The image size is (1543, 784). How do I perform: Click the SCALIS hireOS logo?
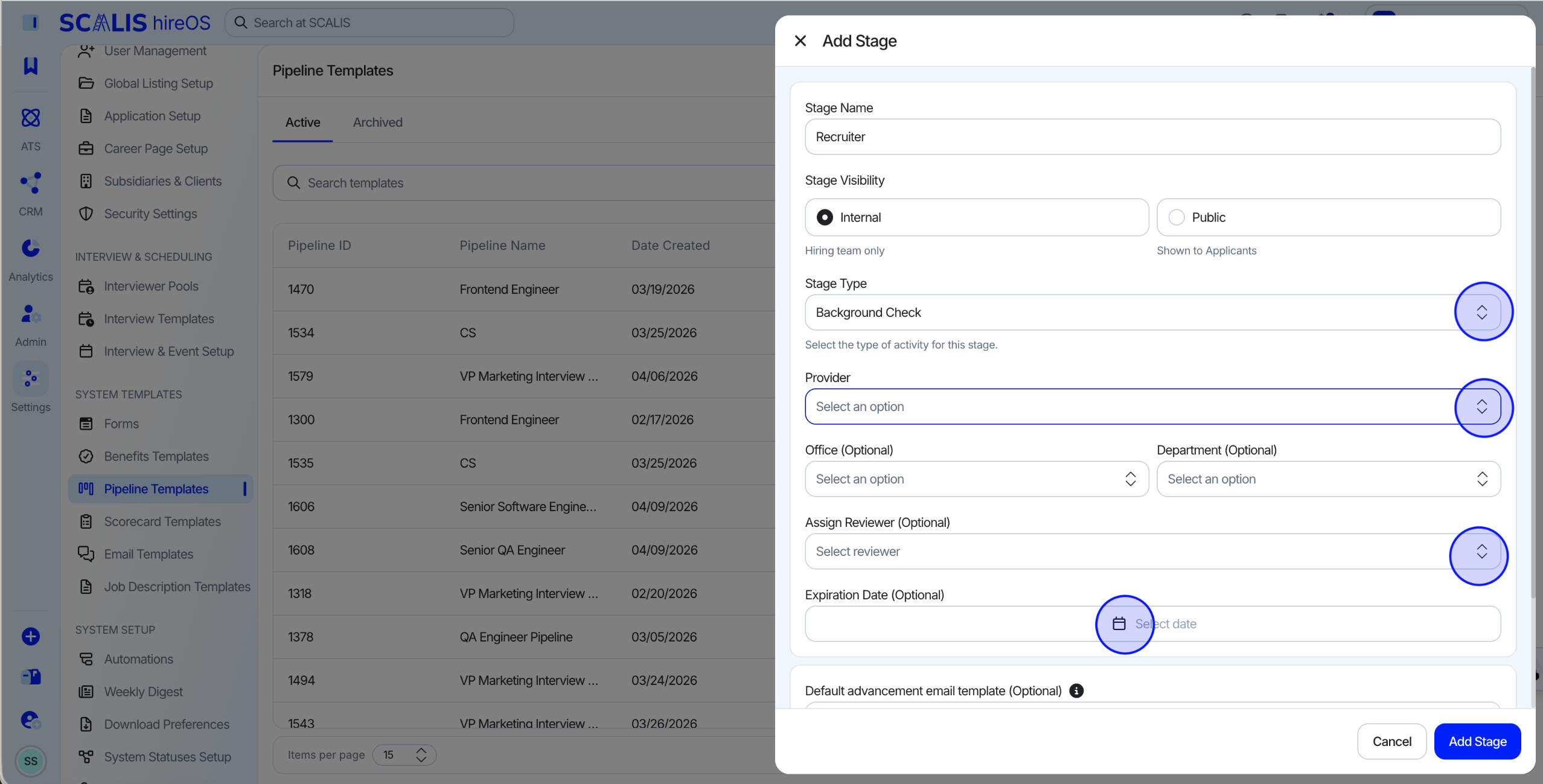135,23
